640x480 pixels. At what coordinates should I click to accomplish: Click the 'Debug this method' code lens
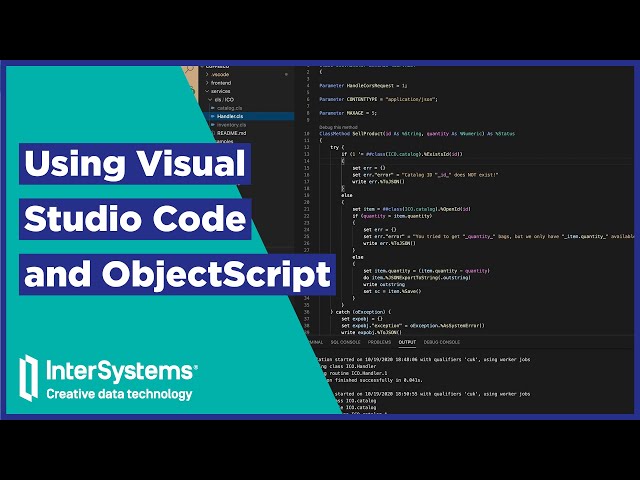click(338, 127)
